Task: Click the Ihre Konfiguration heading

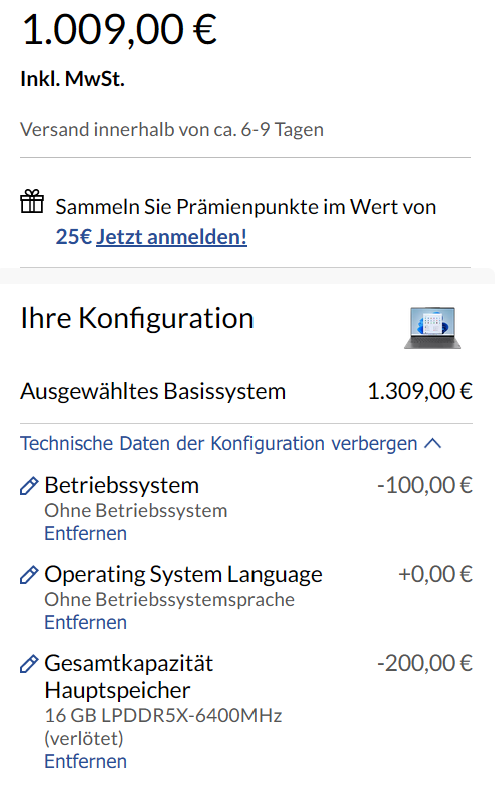Action: pos(137,318)
